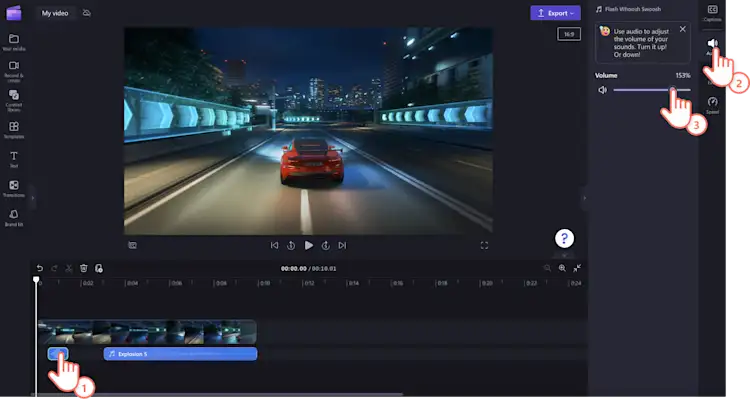
Task: Change the 16:9 aspect ratio
Action: tap(569, 34)
